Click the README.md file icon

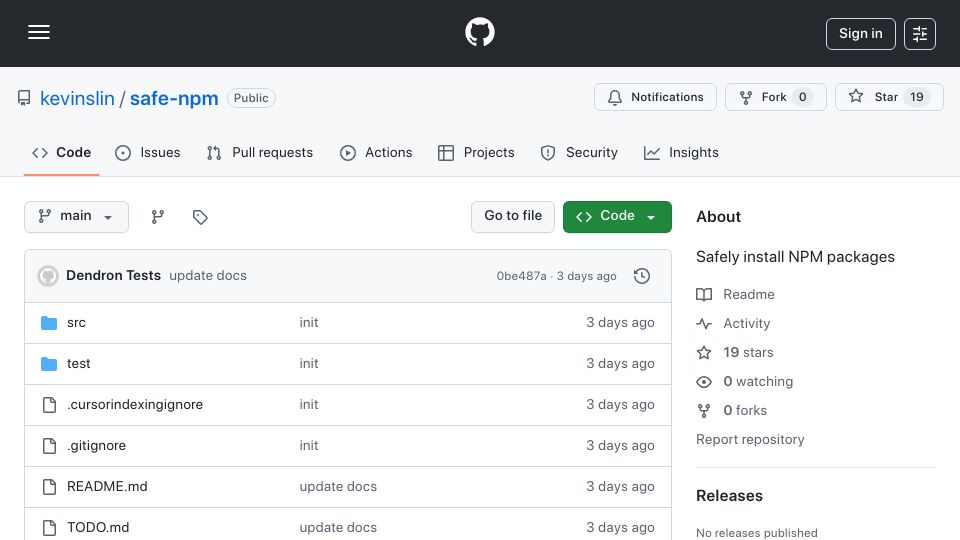(49, 487)
